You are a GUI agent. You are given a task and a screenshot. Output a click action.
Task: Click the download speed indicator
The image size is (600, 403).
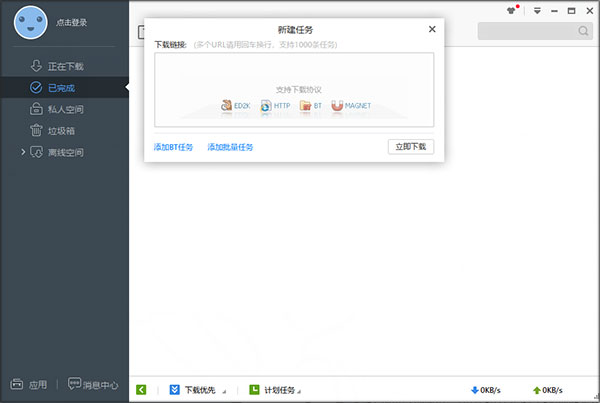click(x=486, y=390)
